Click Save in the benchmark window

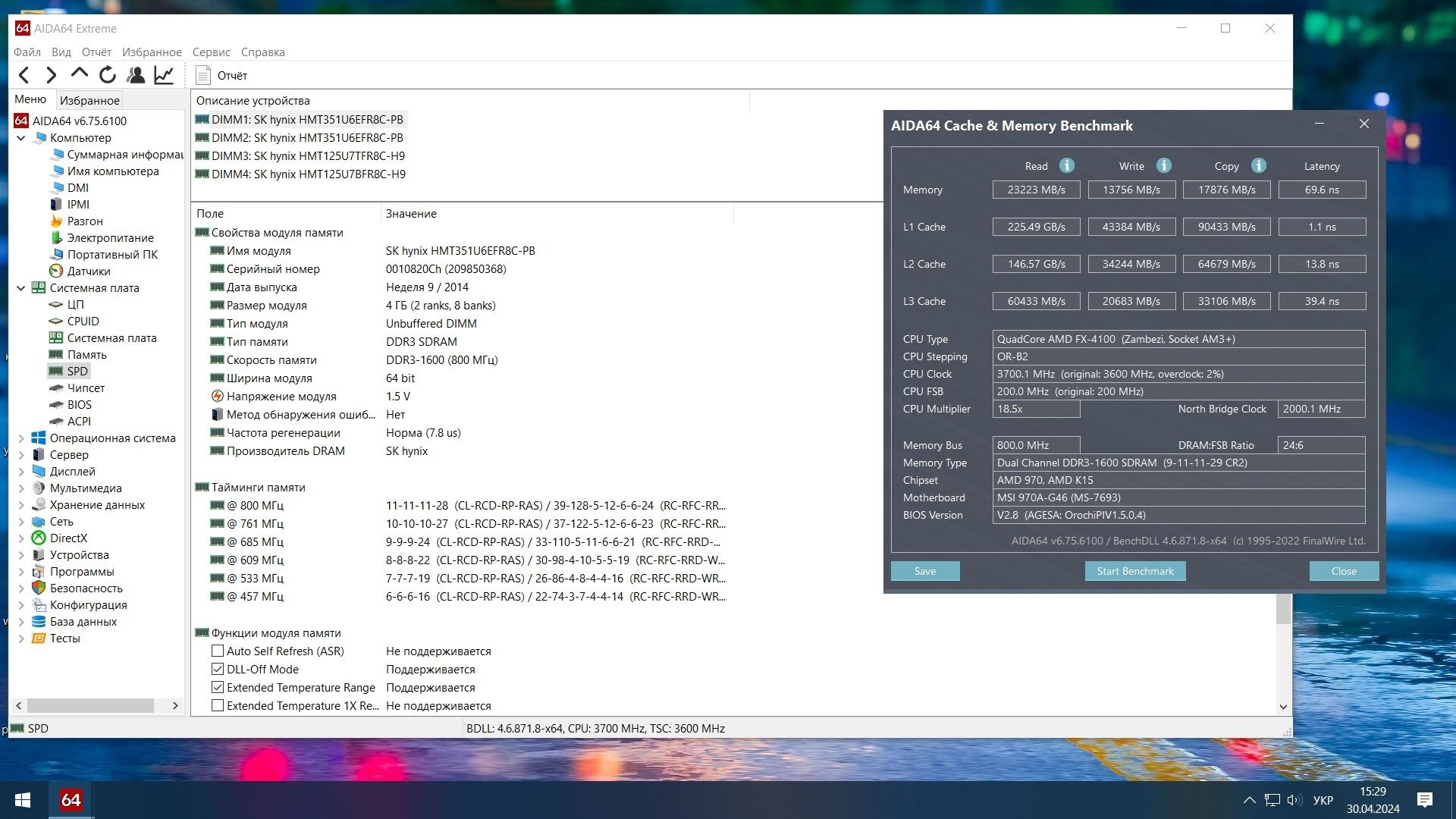925,571
